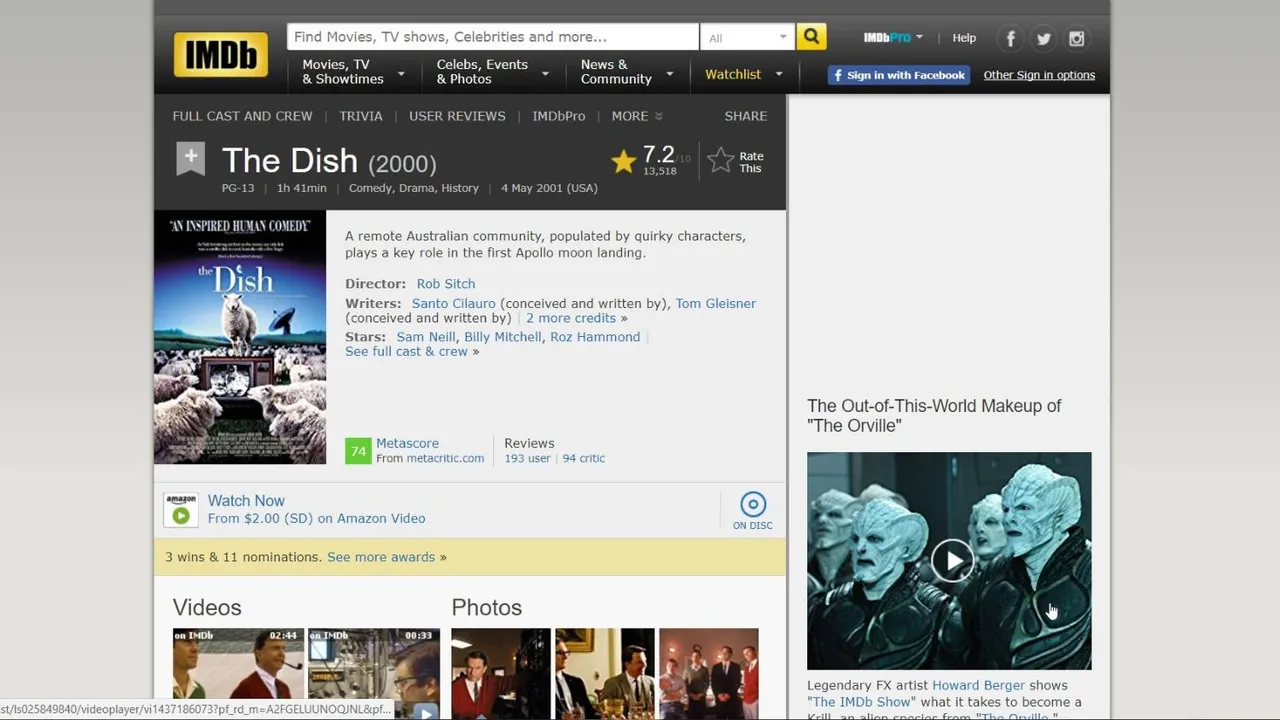Open the All search category dropdown
Screen dimensions: 1280x720
pyautogui.click(x=747, y=37)
